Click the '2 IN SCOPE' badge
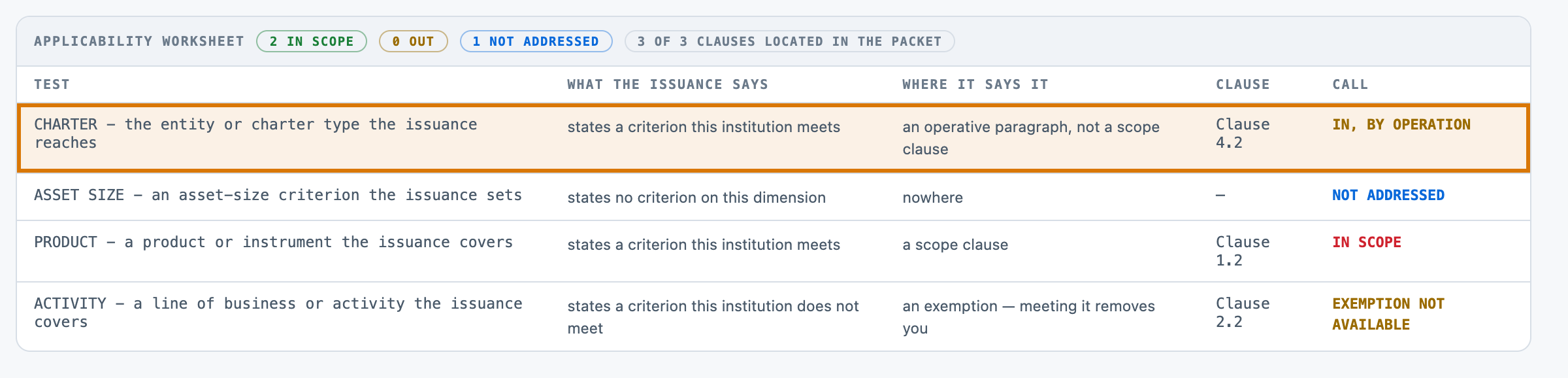This screenshot has width=1568, height=378. pos(312,41)
